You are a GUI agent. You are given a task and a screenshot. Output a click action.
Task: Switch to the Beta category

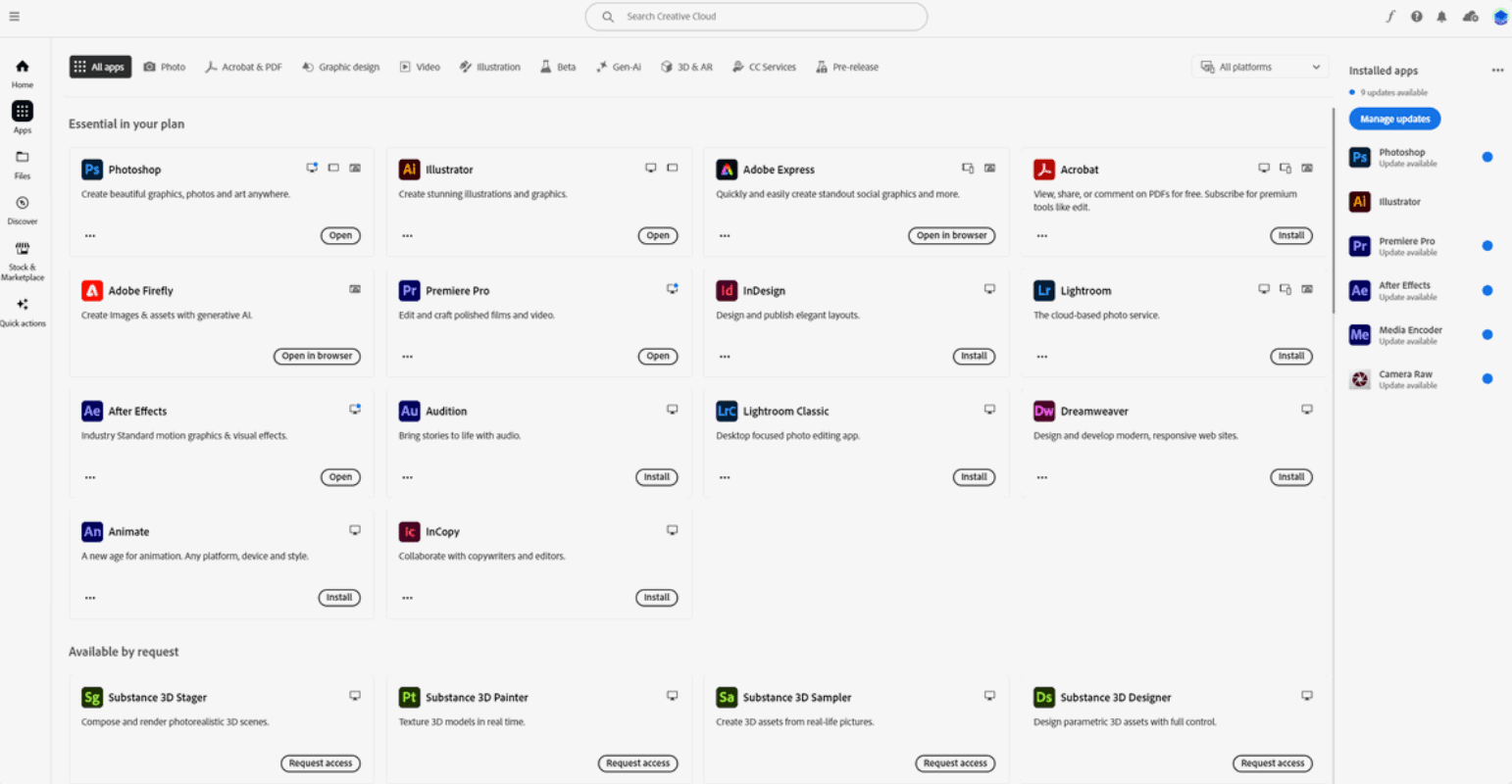558,67
